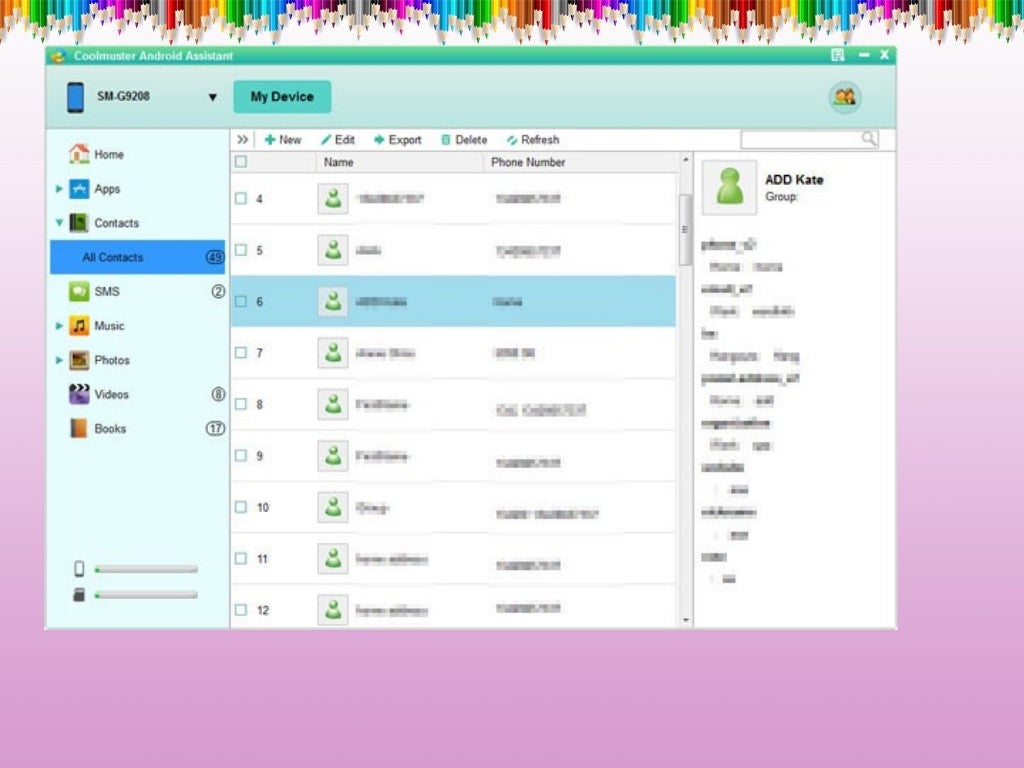Click the Contacts book icon
This screenshot has height=768, width=1024.
(x=79, y=223)
